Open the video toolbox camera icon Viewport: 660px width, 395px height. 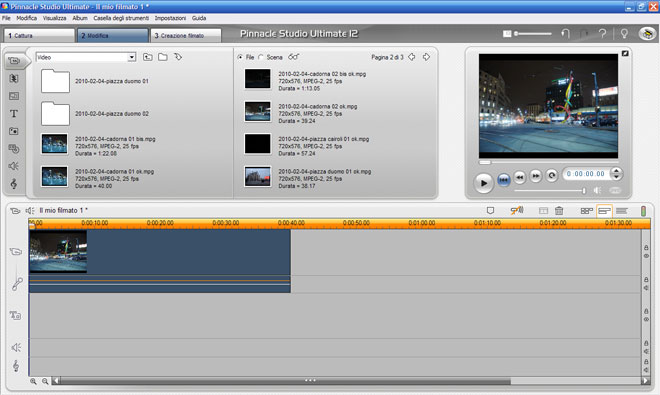point(15,211)
